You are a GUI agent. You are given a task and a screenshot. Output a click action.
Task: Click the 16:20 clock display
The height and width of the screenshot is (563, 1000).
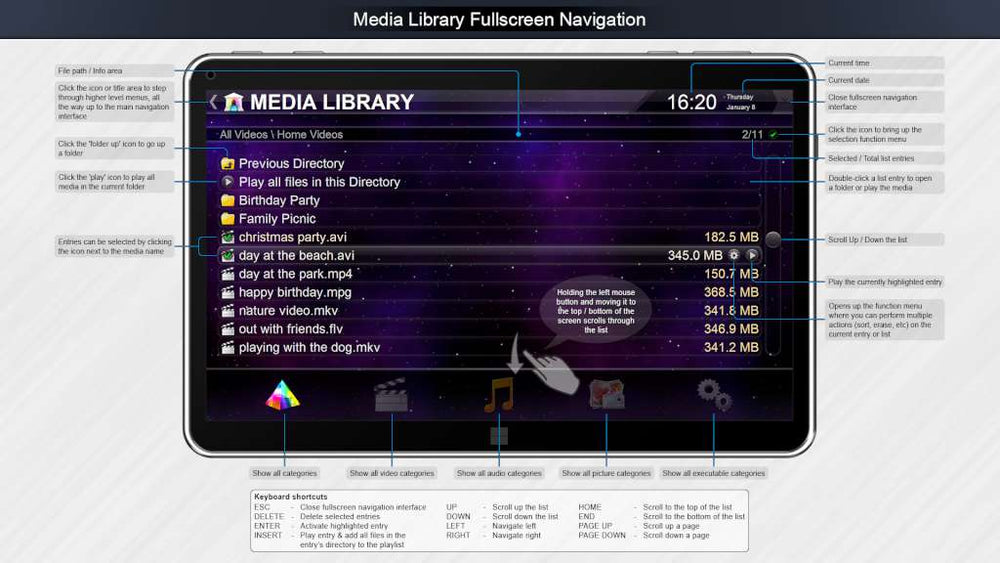coord(691,102)
